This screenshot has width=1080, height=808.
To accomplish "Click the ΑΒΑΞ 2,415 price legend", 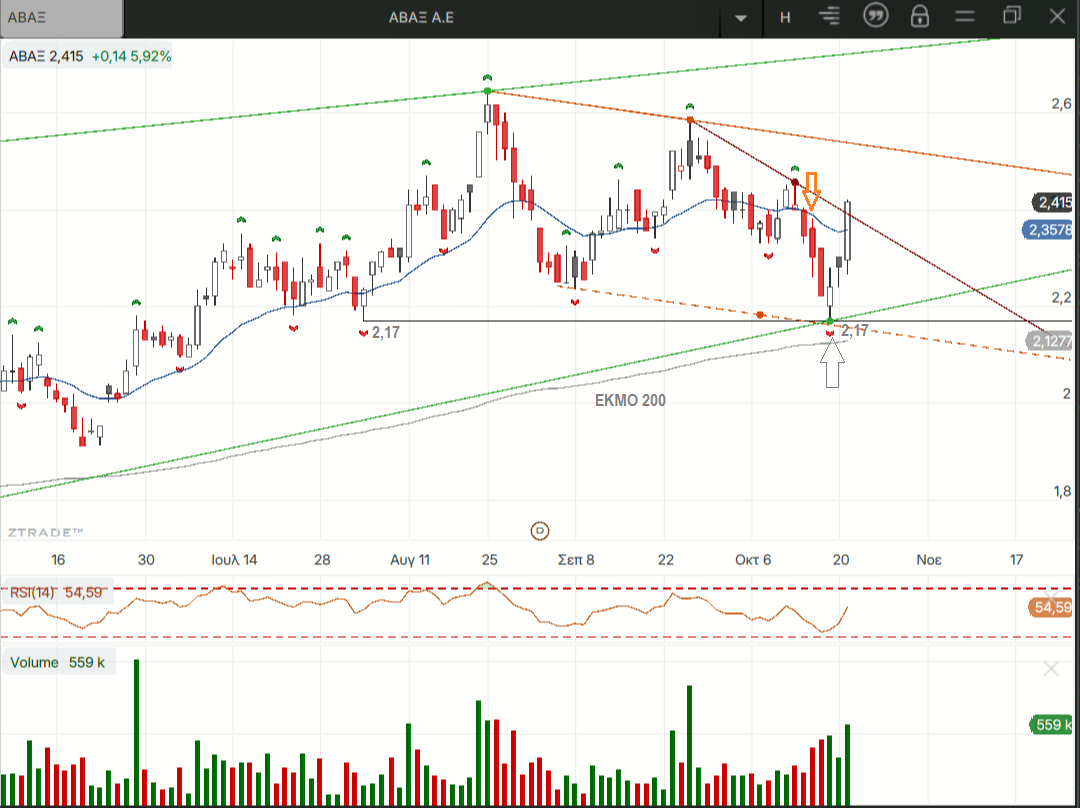I will pyautogui.click(x=89, y=57).
